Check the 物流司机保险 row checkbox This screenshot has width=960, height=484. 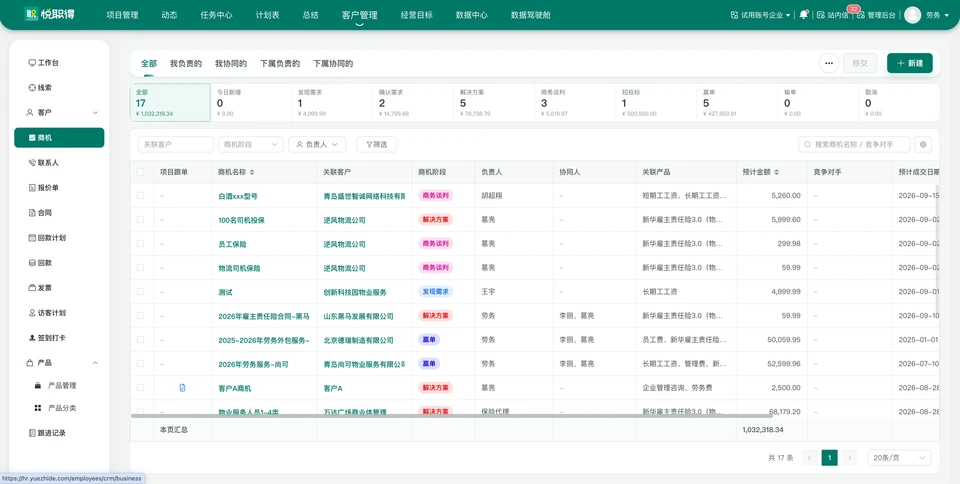pyautogui.click(x=140, y=268)
